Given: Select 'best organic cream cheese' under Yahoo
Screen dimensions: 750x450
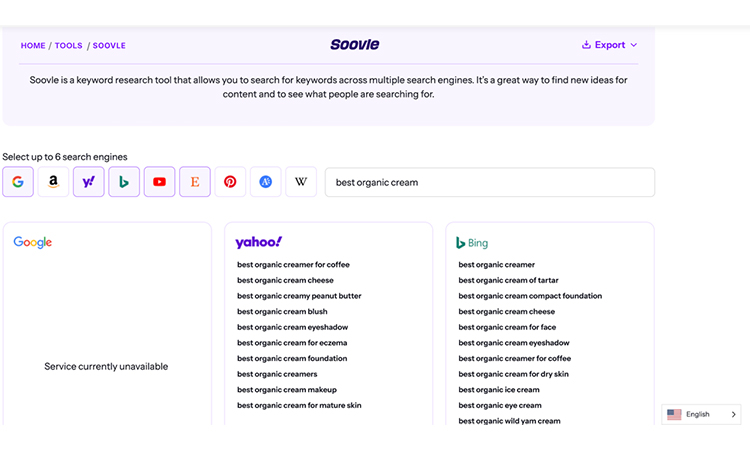Looking at the screenshot, I should click(285, 280).
